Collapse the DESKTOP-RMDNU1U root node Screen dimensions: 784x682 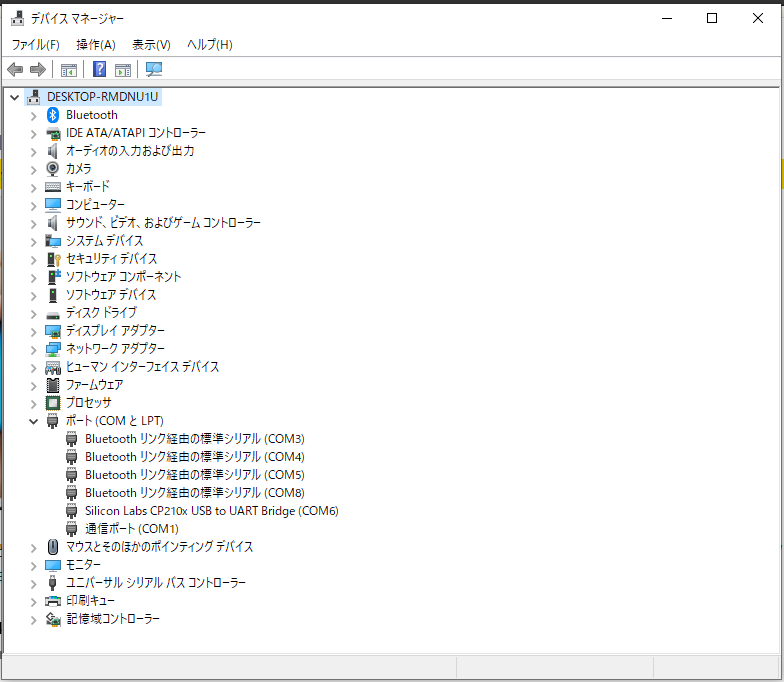pos(14,97)
